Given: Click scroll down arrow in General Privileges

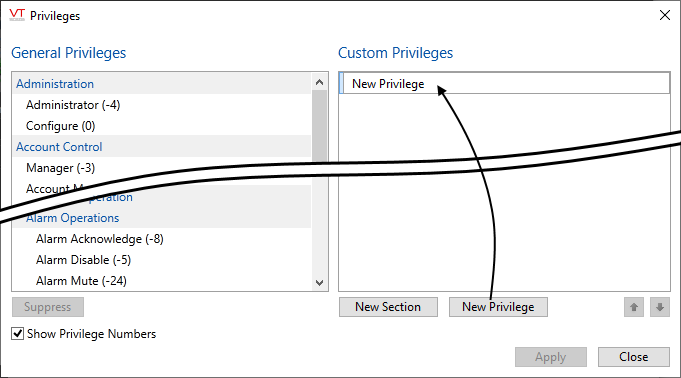Looking at the screenshot, I should pos(320,282).
